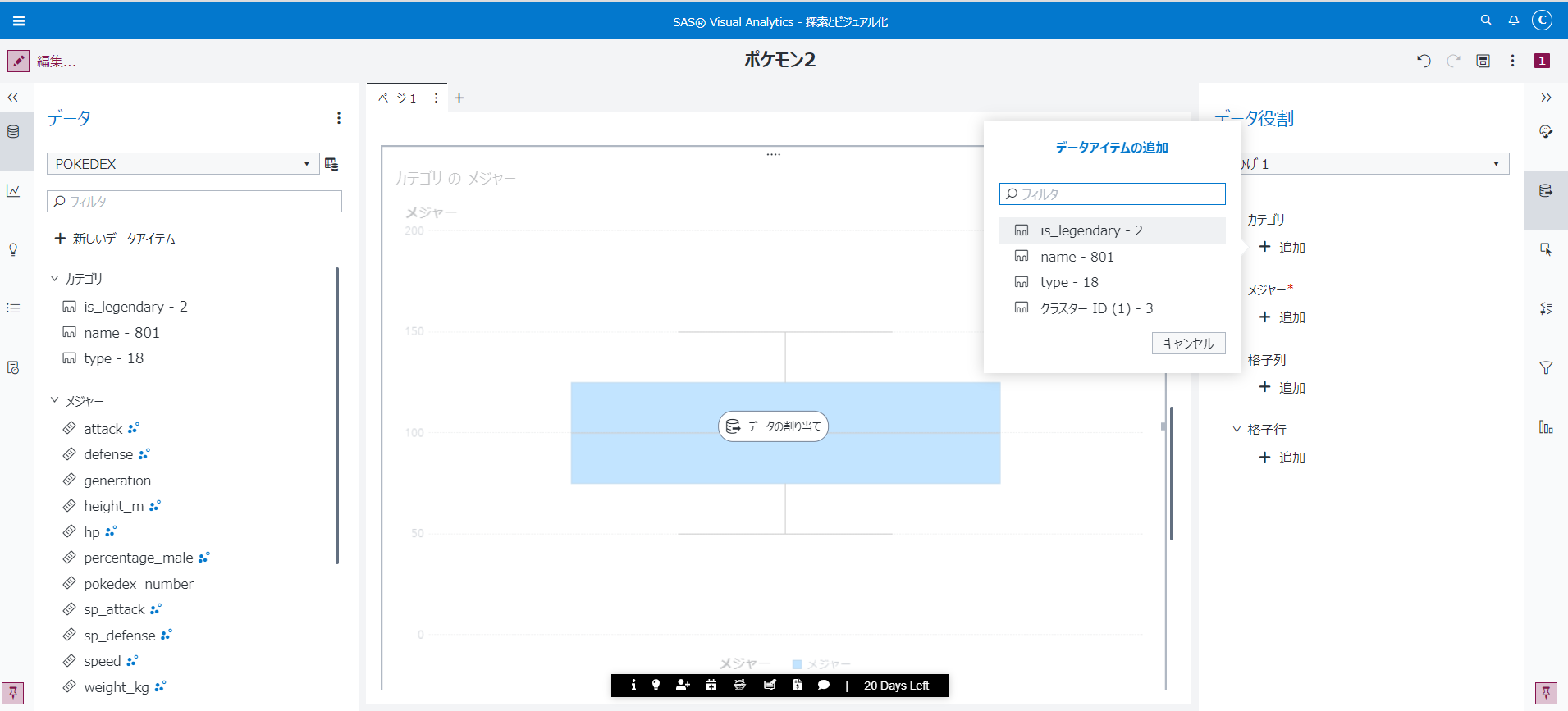Open Options palette icon in right sidebar
This screenshot has height=711, width=1568.
coord(1546,132)
